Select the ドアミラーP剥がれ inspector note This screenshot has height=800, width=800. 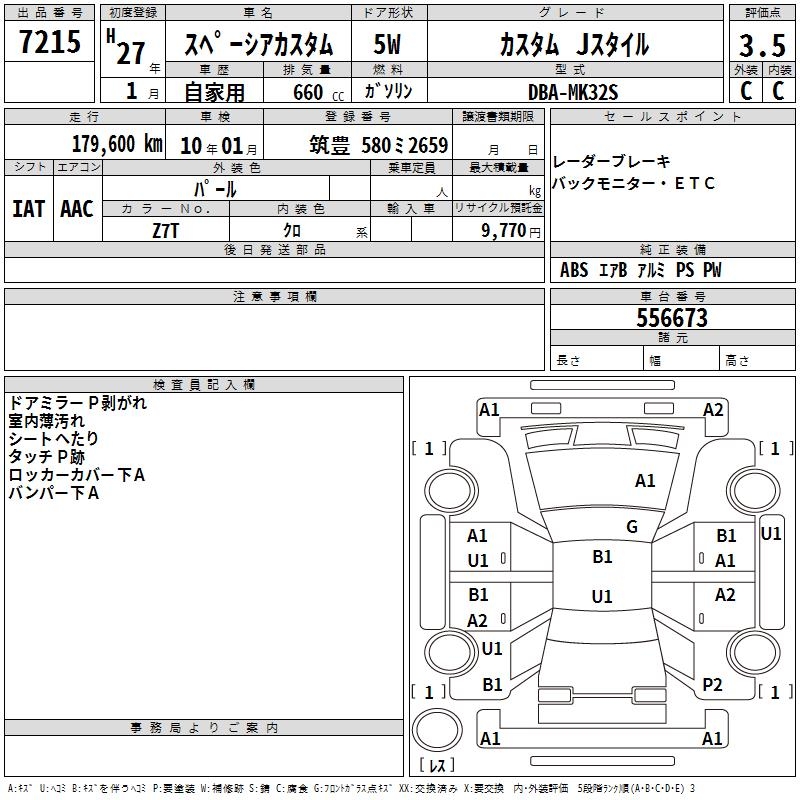click(77, 403)
